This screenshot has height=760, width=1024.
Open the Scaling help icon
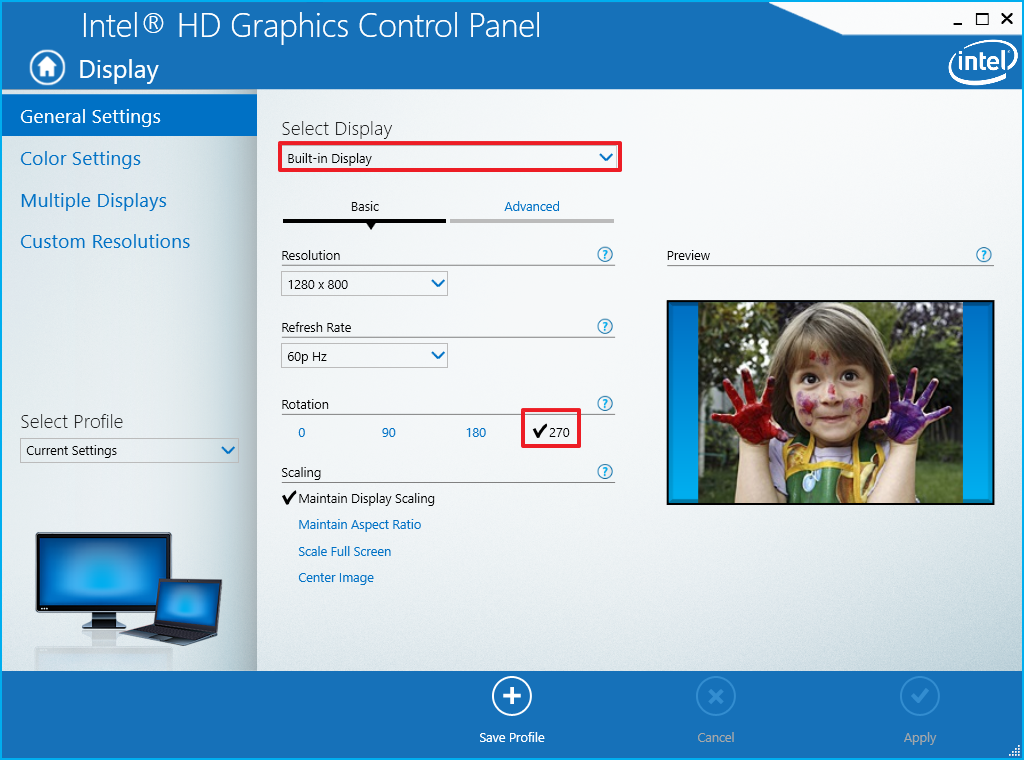point(605,471)
